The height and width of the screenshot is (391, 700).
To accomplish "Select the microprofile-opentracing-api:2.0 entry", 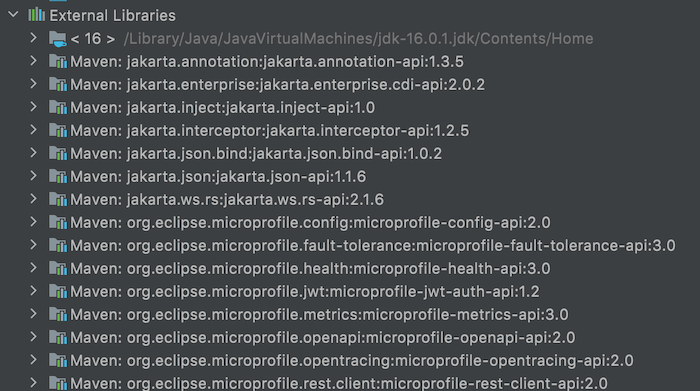I will tap(352, 361).
